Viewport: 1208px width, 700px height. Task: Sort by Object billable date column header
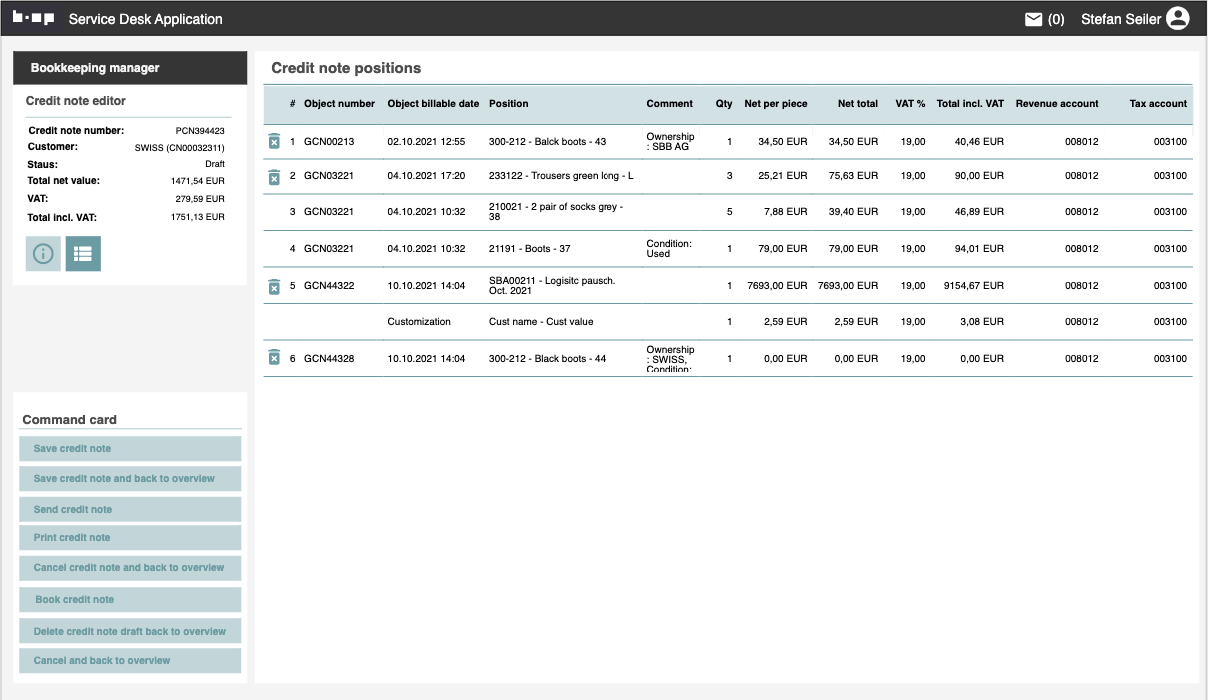[433, 104]
